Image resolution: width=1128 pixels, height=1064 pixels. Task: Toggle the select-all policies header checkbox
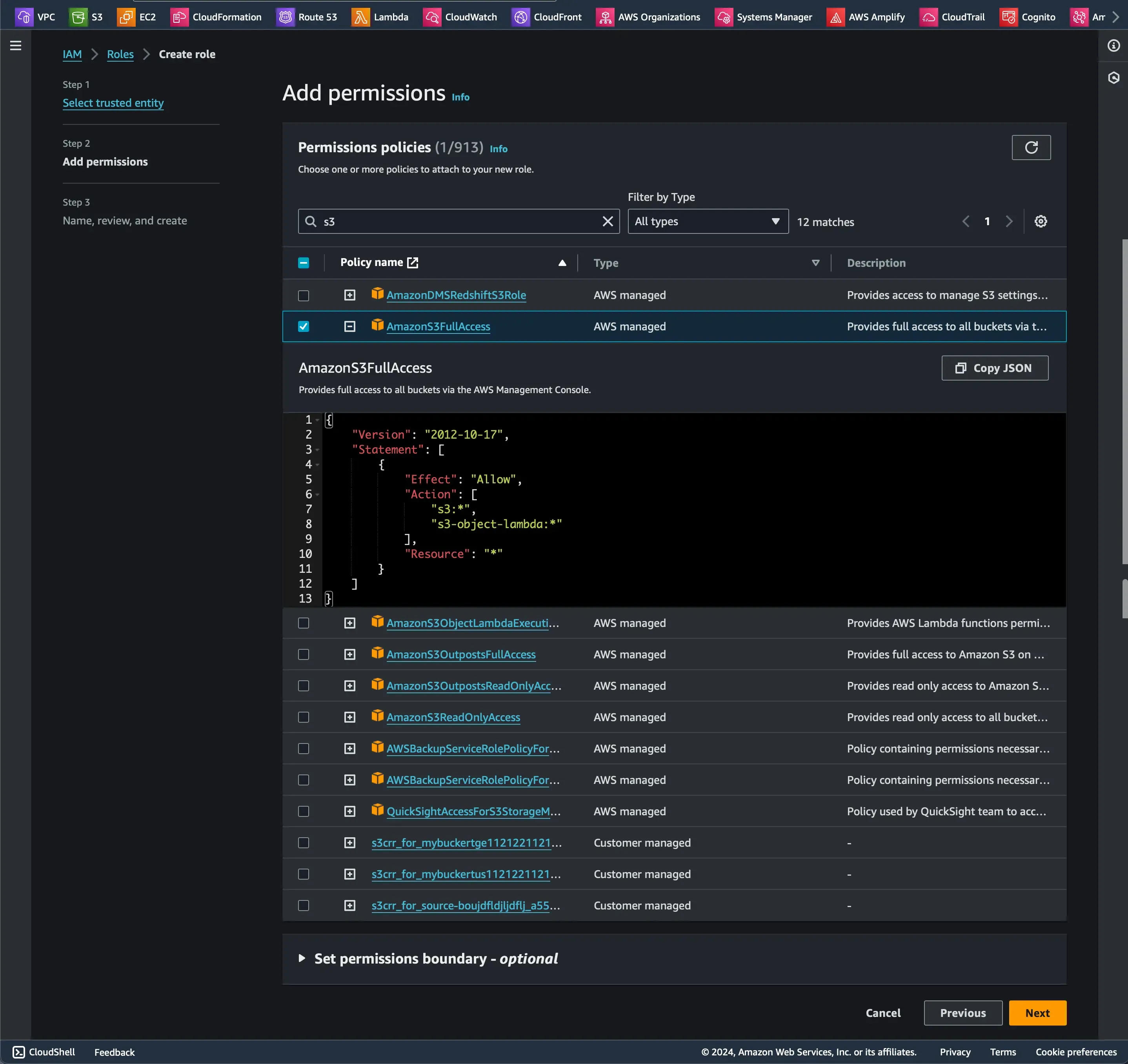pyautogui.click(x=304, y=263)
